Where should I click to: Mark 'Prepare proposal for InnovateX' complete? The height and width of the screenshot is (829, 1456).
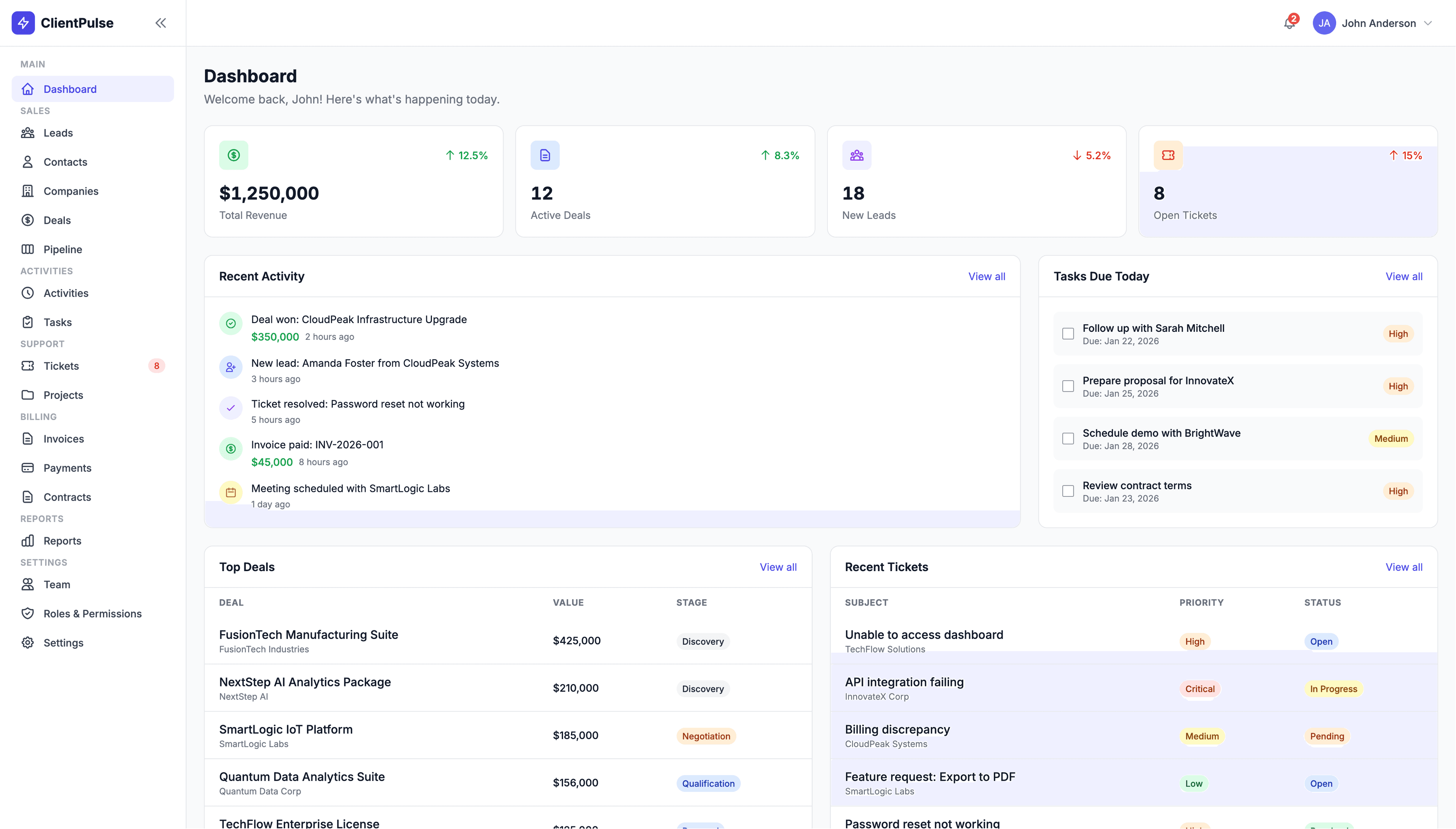(1068, 386)
